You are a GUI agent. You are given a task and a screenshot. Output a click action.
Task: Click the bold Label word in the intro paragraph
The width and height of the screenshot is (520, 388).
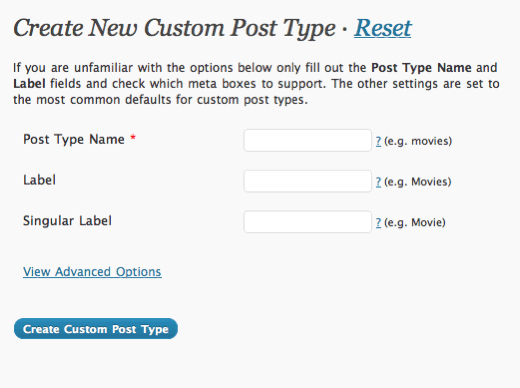29,84
